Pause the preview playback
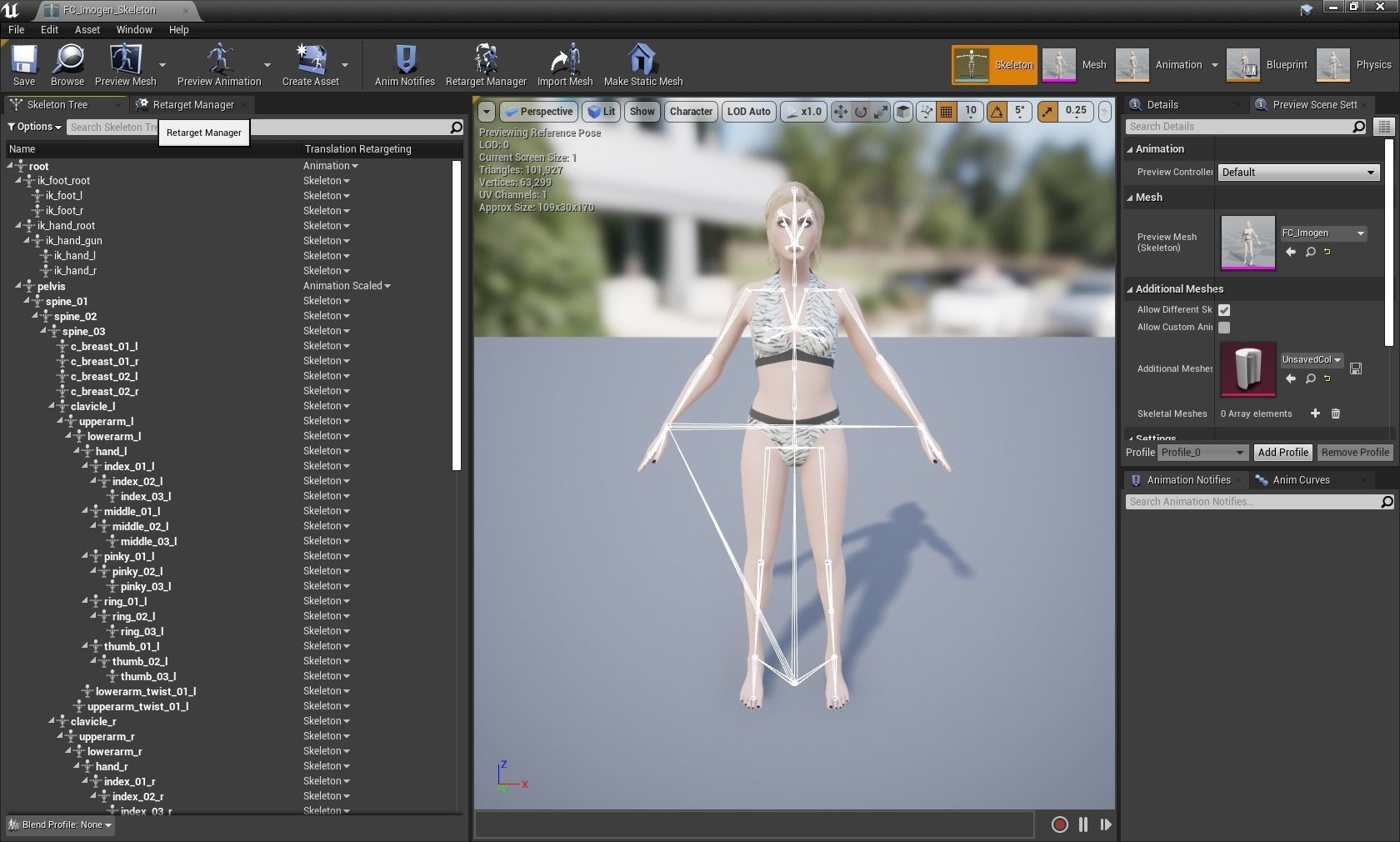Viewport: 1400px width, 842px height. pos(1082,824)
